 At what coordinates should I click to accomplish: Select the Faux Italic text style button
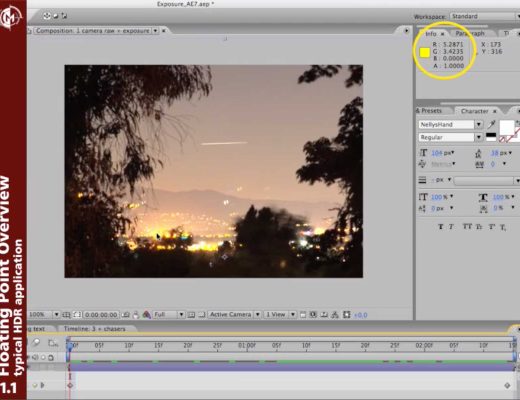pos(451,227)
